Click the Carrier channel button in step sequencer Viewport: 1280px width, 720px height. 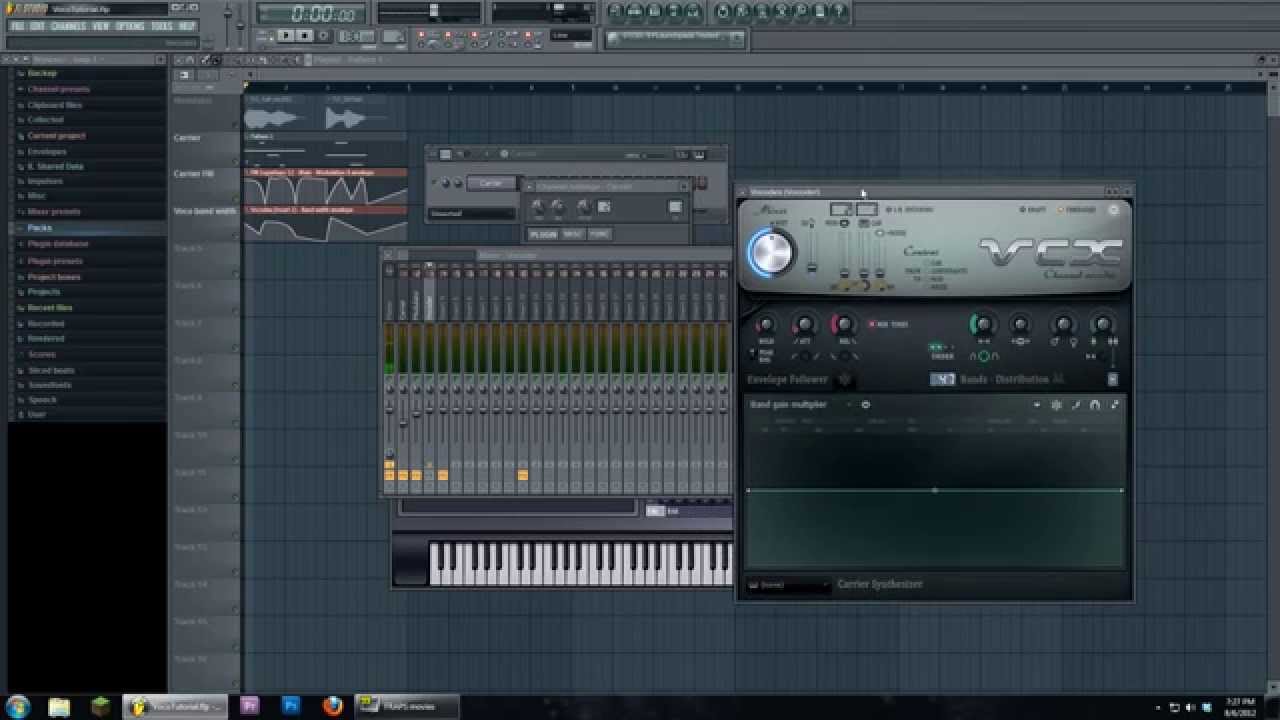[491, 183]
